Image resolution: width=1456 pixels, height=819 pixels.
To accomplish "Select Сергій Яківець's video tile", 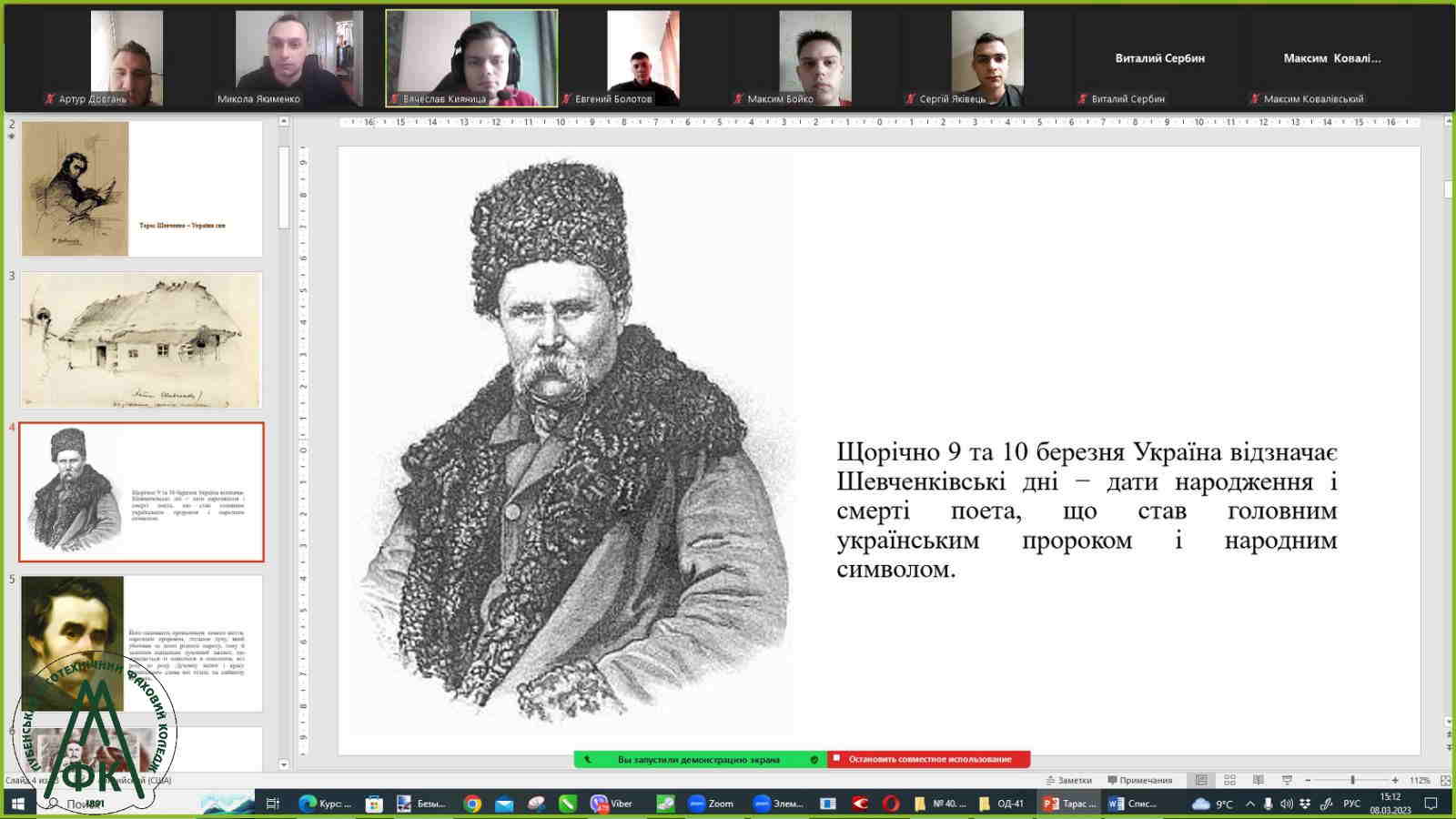I will pyautogui.click(x=987, y=58).
